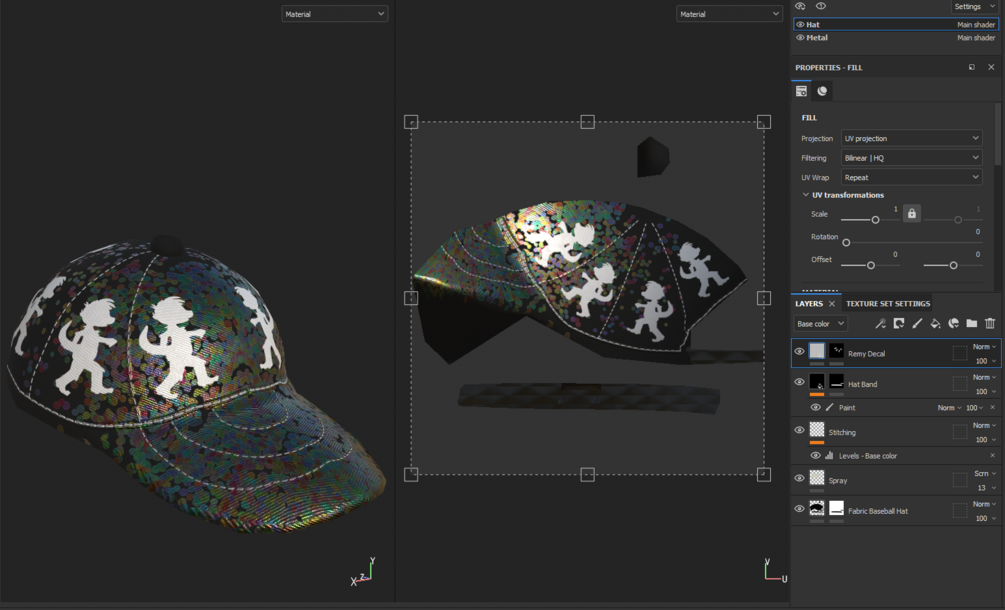Select the Hat texture set

click(895, 24)
